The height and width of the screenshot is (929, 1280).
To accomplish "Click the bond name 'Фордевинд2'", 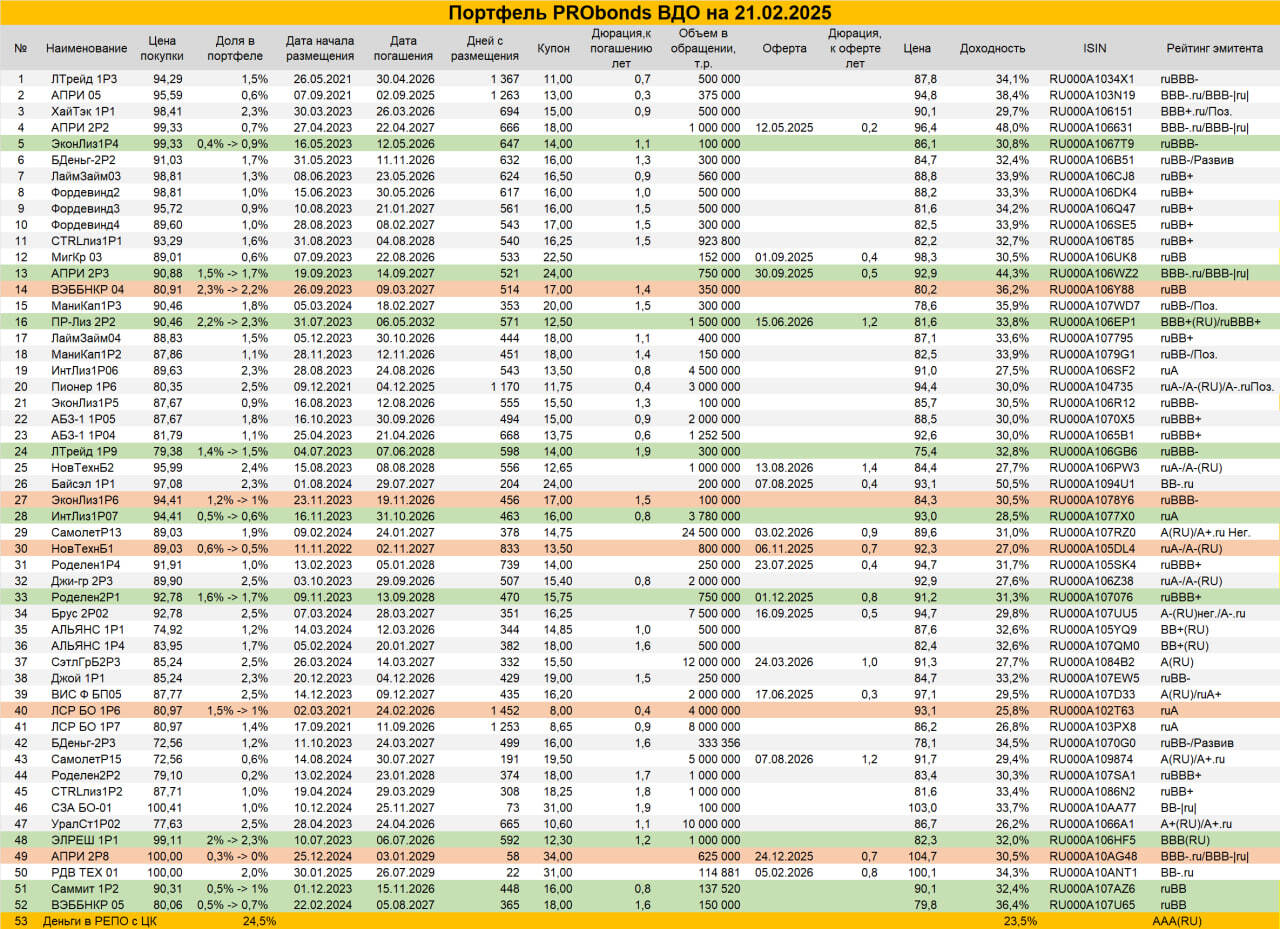I will [85, 192].
